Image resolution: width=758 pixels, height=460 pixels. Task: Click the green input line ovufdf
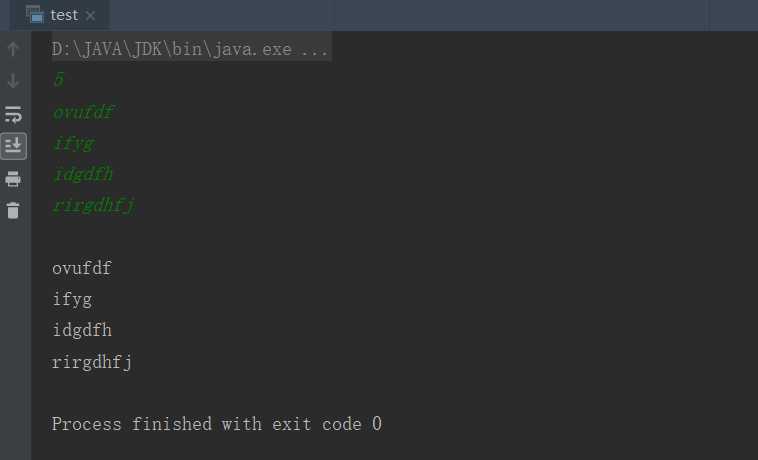pyautogui.click(x=83, y=112)
